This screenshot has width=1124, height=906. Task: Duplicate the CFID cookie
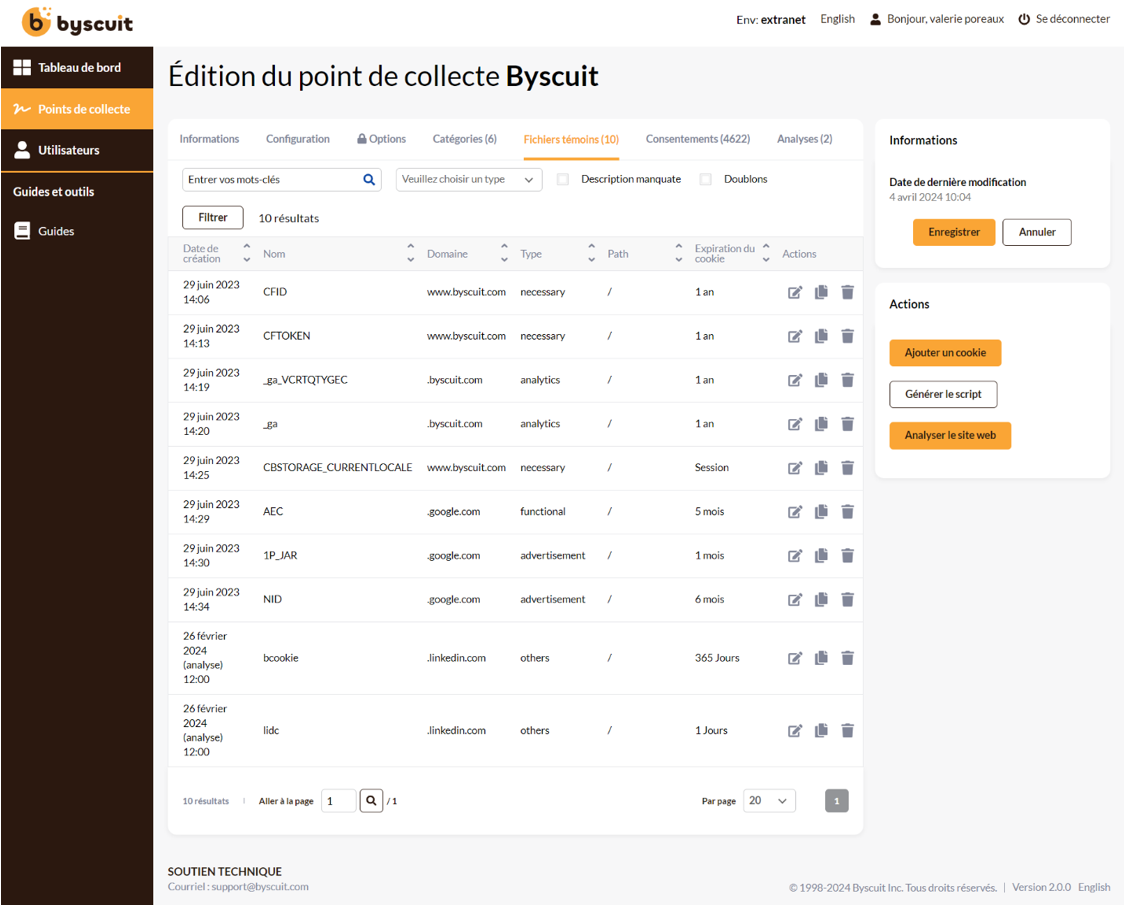coord(821,292)
